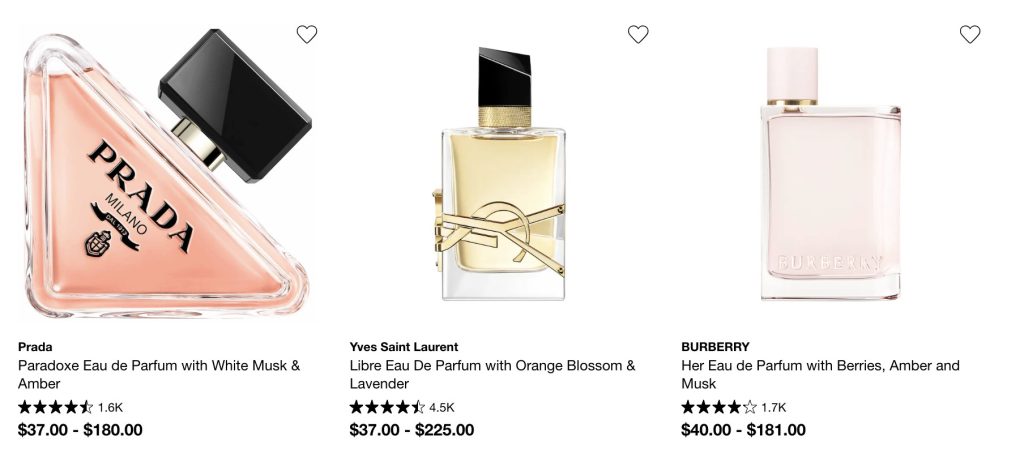Image resolution: width=1024 pixels, height=470 pixels.
Task: Click the Yves Saint Laurent brand name
Action: [x=404, y=347]
